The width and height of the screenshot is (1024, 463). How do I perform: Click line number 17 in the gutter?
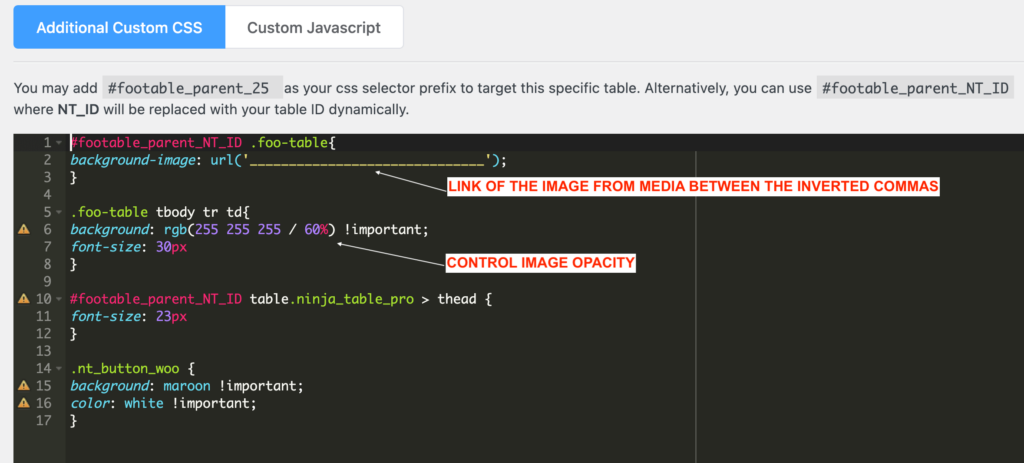pyautogui.click(x=45, y=421)
